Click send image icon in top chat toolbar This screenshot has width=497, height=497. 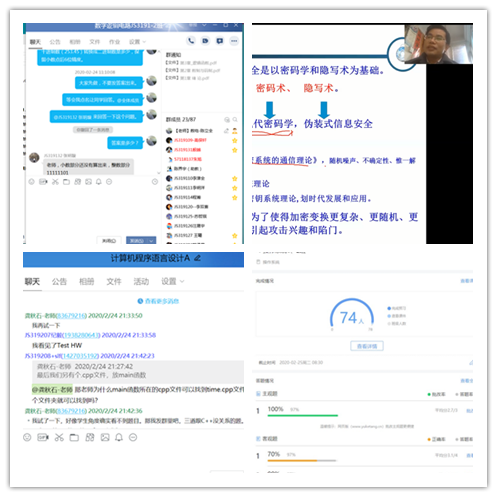coord(88,182)
